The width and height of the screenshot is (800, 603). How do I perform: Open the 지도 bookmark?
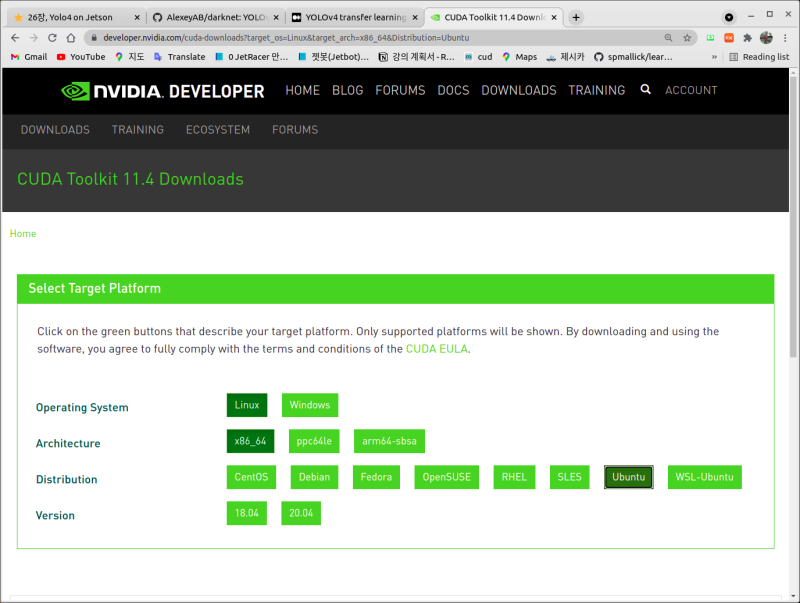click(x=130, y=57)
